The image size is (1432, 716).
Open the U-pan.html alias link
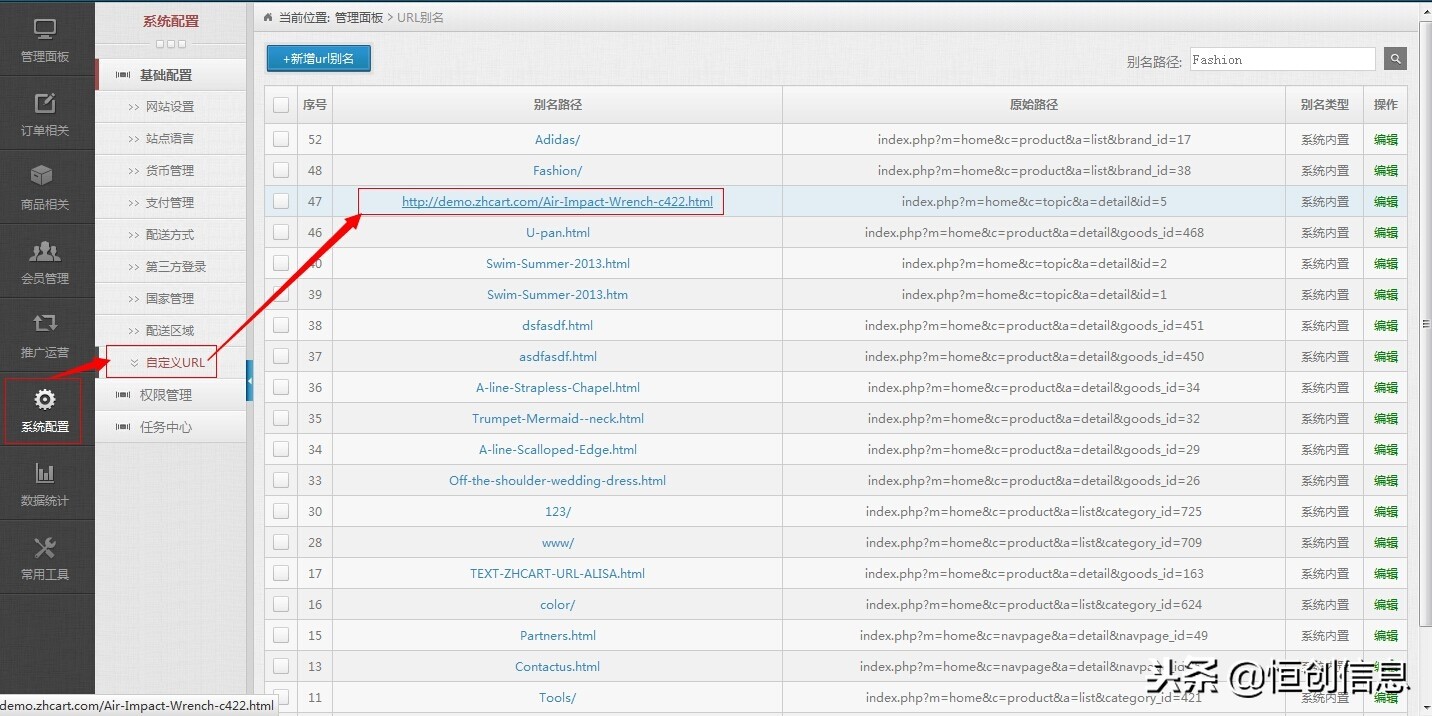click(x=557, y=233)
